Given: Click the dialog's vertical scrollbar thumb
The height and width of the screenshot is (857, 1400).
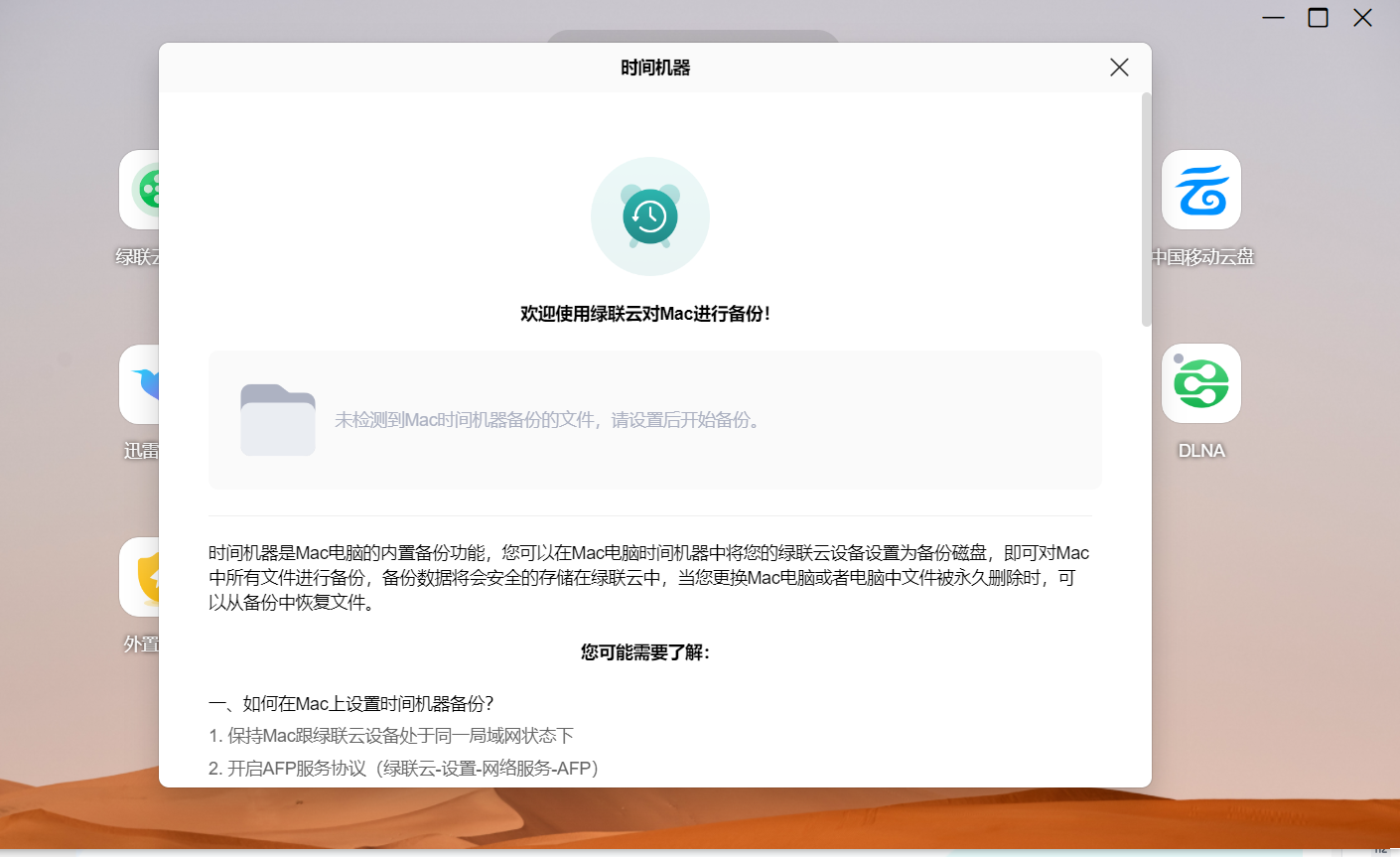Looking at the screenshot, I should (x=1147, y=210).
